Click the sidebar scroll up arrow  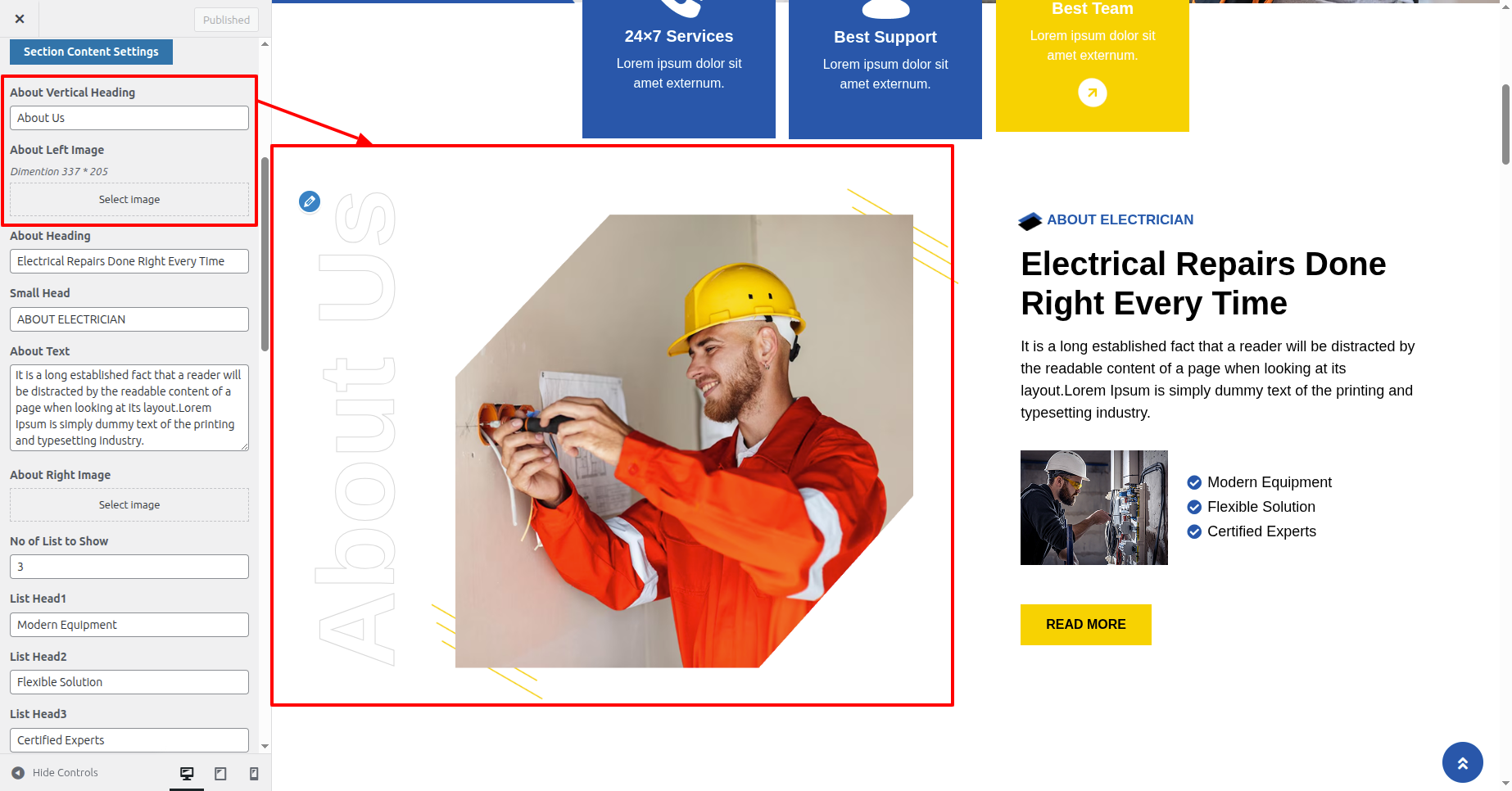(x=265, y=43)
